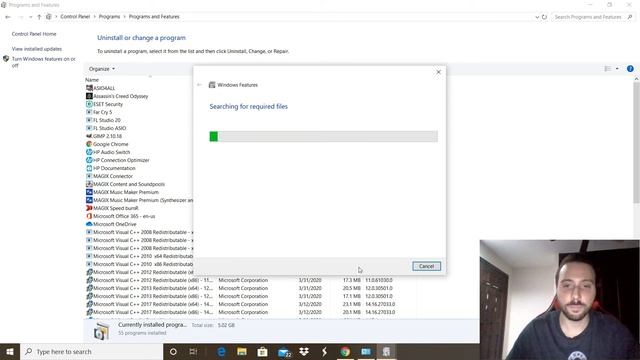This screenshot has height=360, width=640.
Task: Select HP Audio Switch entry
Action: point(111,152)
